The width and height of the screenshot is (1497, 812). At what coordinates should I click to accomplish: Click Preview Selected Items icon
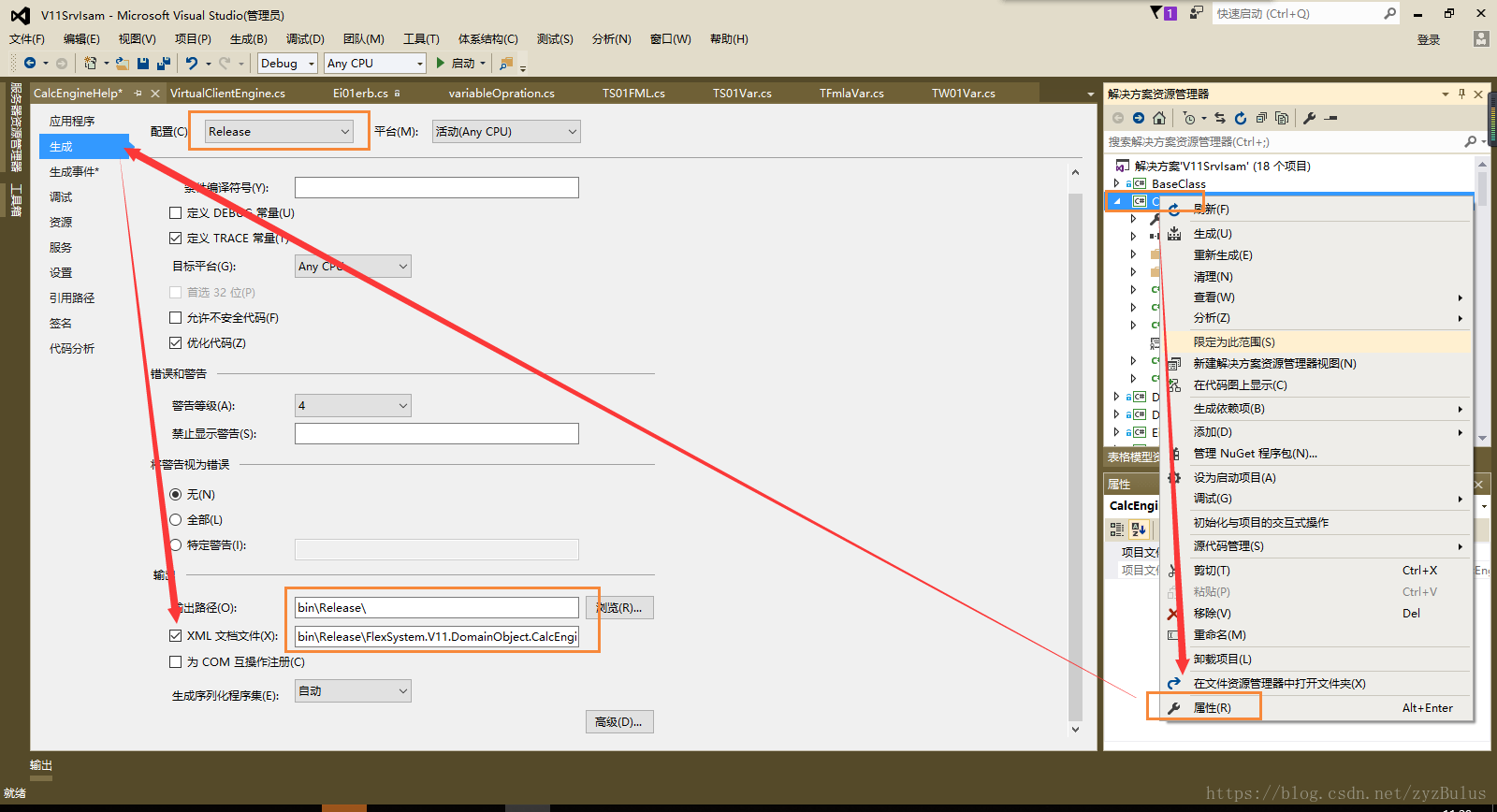(x=1331, y=118)
